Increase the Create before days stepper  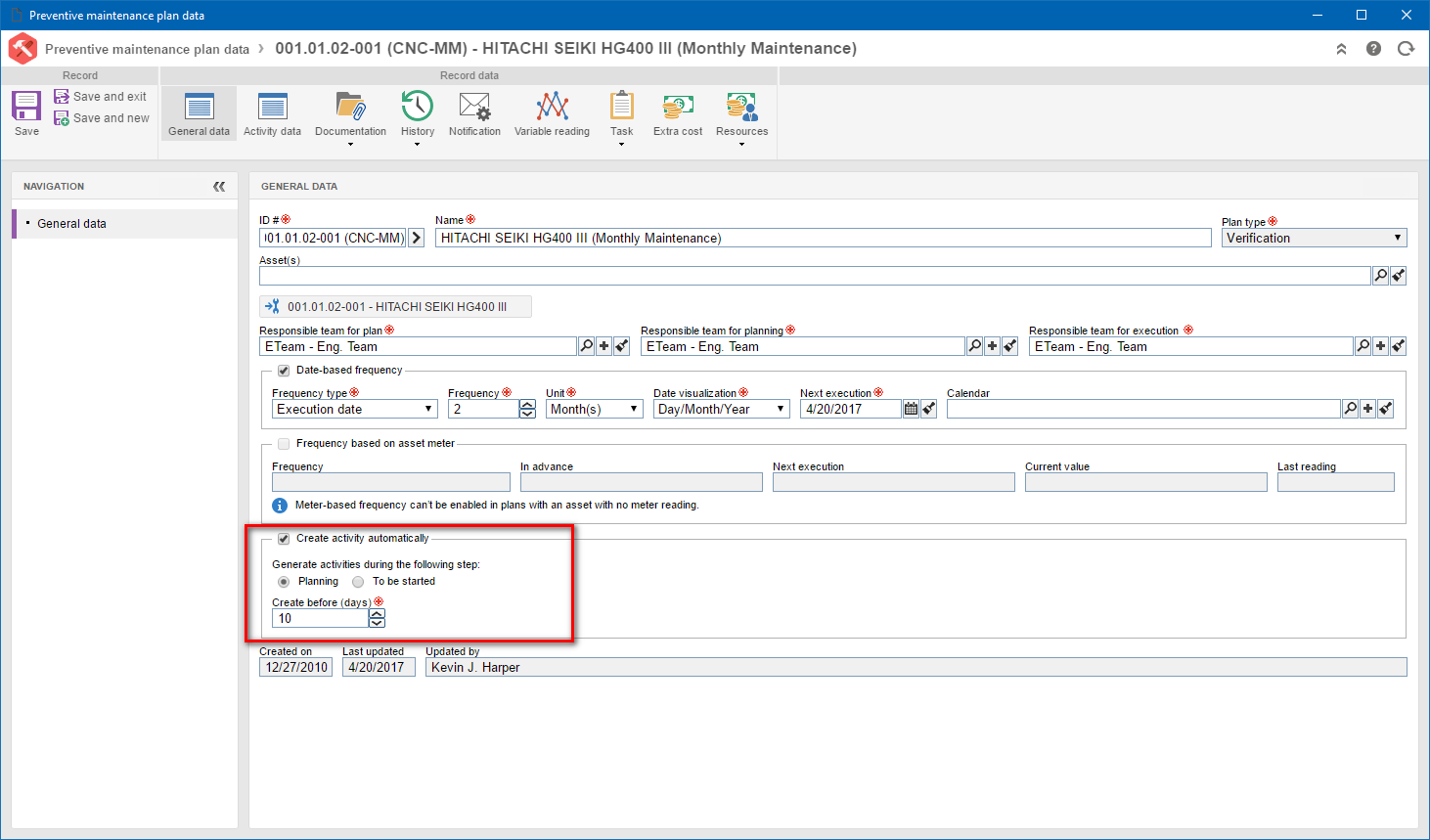click(377, 613)
